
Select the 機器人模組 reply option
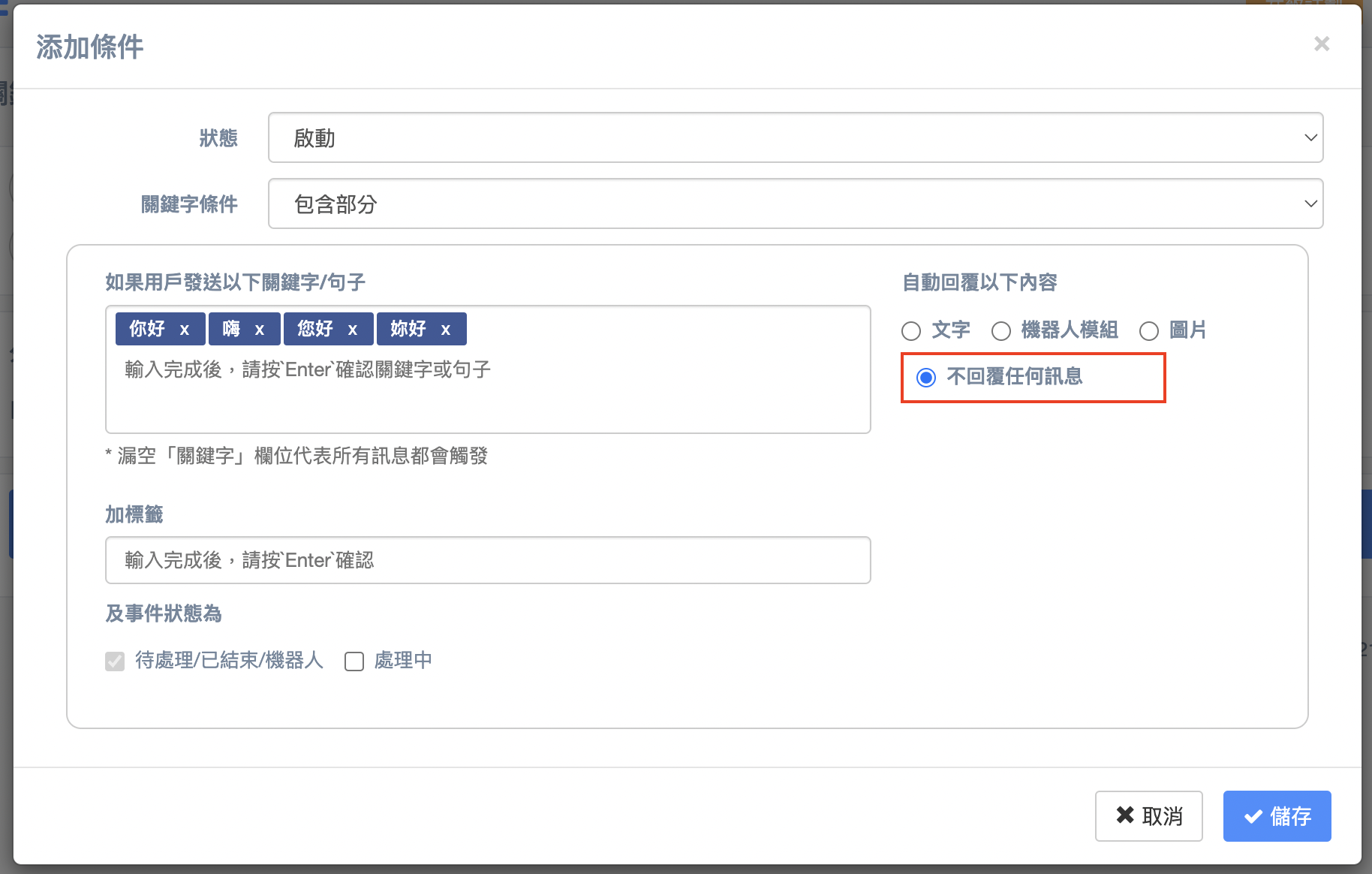coord(1001,331)
